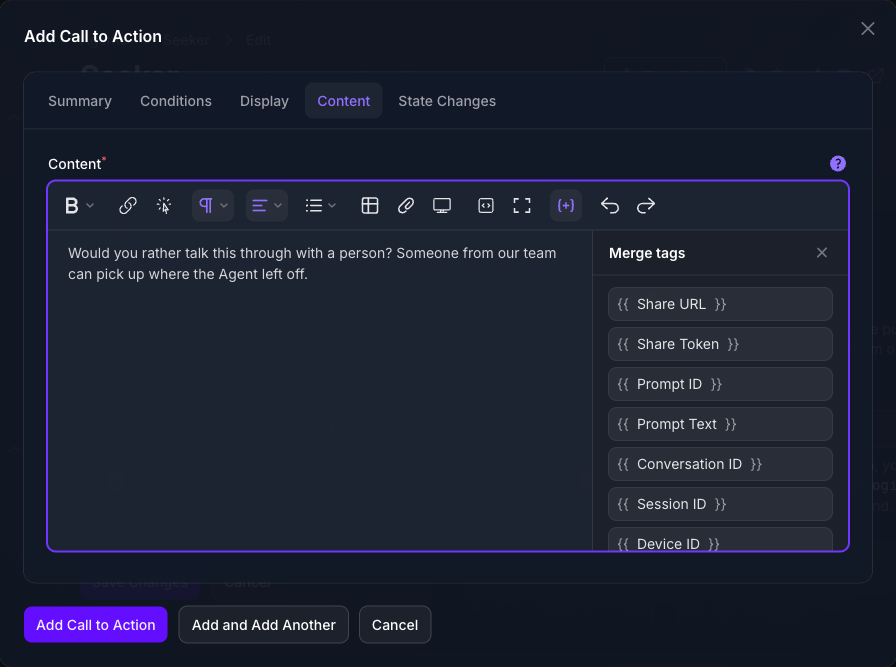Image resolution: width=896 pixels, height=667 pixels.
Task: Click into the content text editor area
Action: coord(320,390)
